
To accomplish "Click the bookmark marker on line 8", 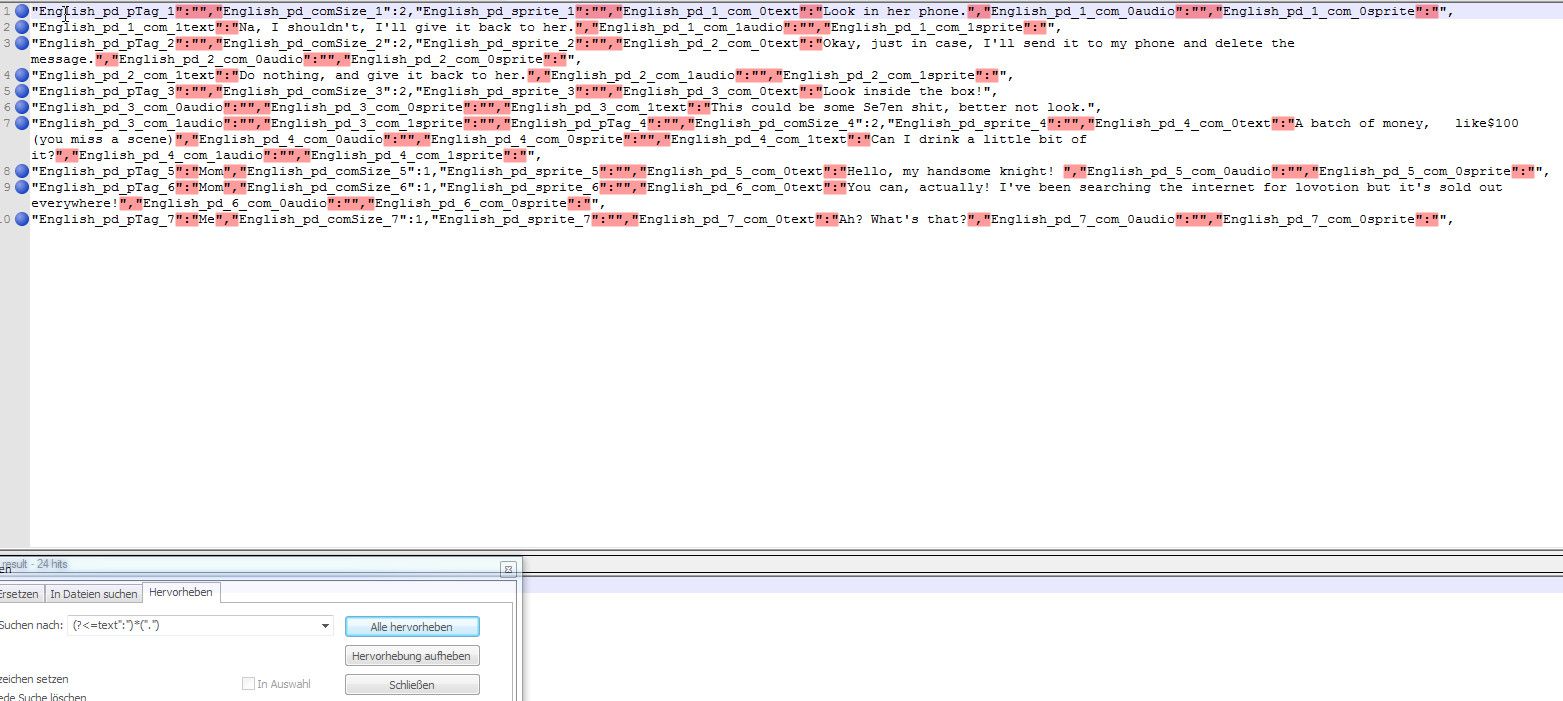I will tap(22, 172).
